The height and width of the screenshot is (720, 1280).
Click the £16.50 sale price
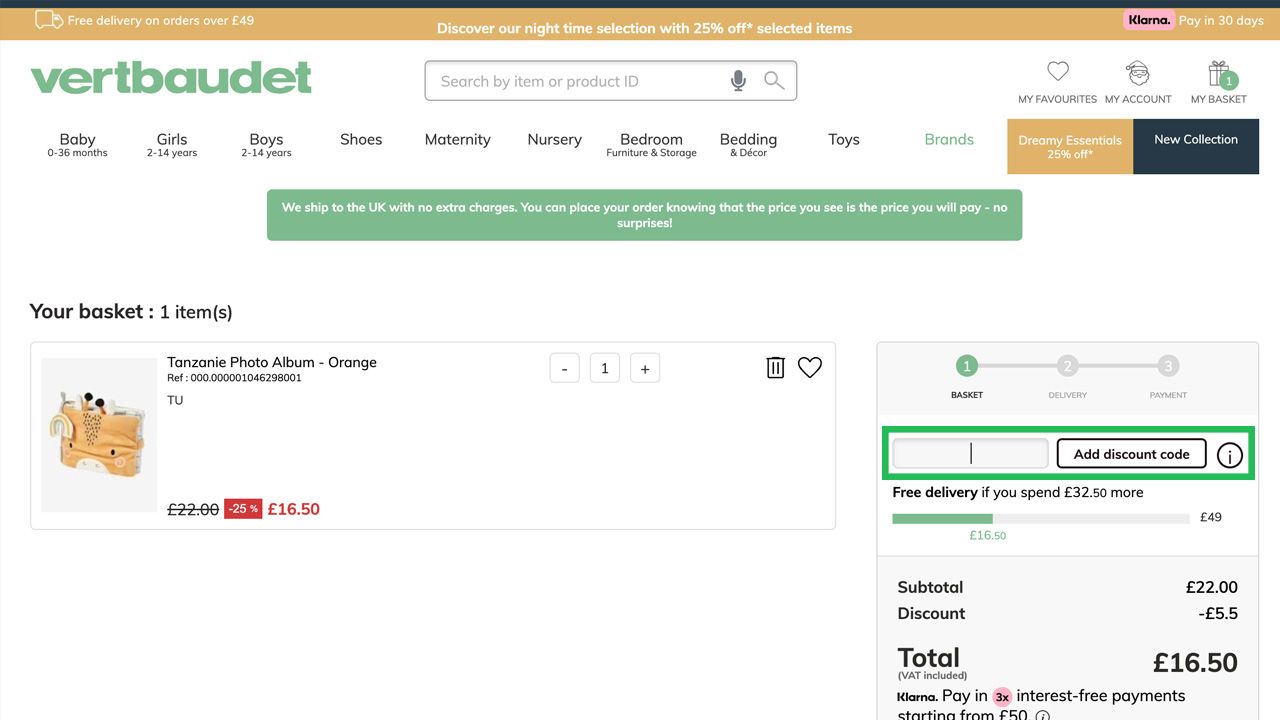[294, 509]
